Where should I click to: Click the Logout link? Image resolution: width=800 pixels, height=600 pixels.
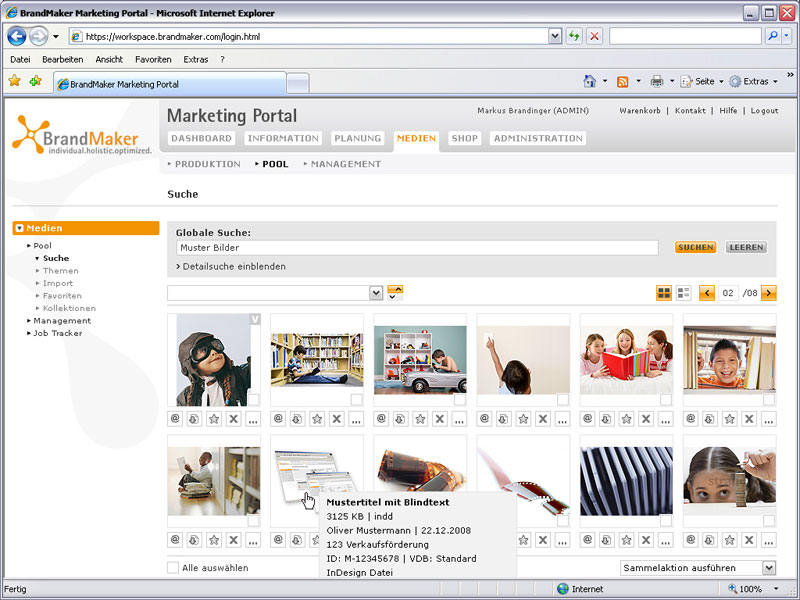tap(764, 111)
